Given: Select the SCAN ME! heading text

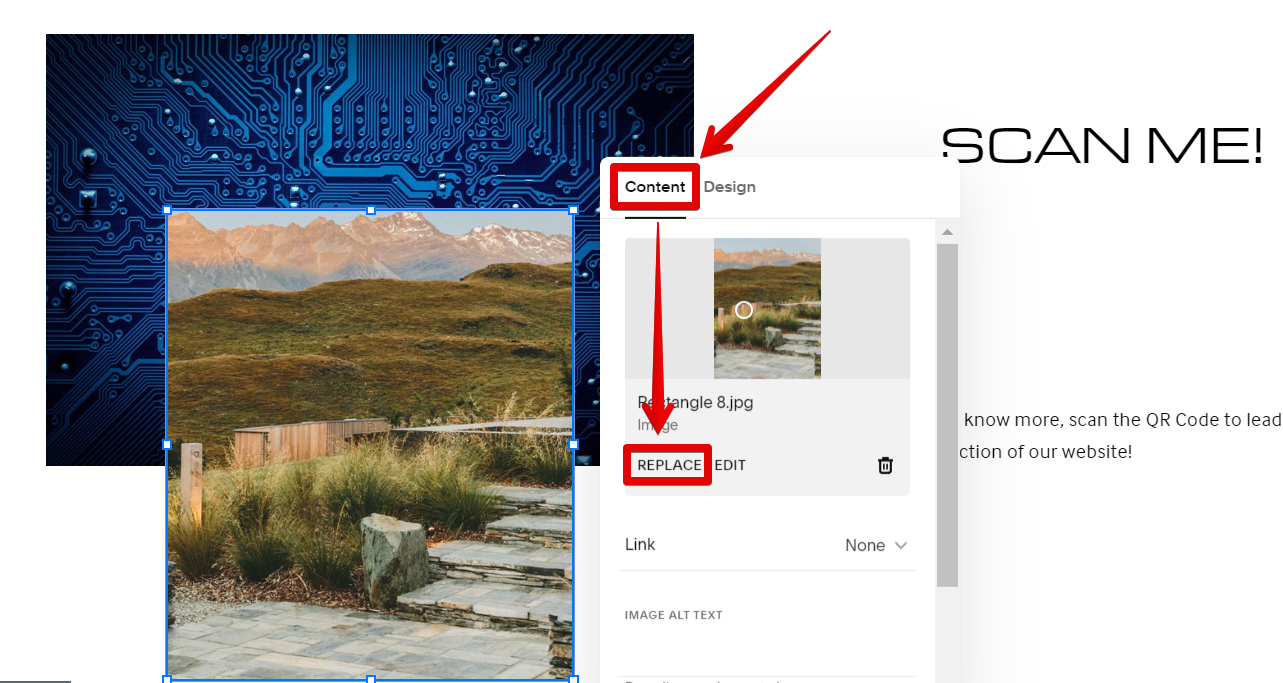Looking at the screenshot, I should pos(1103,147).
